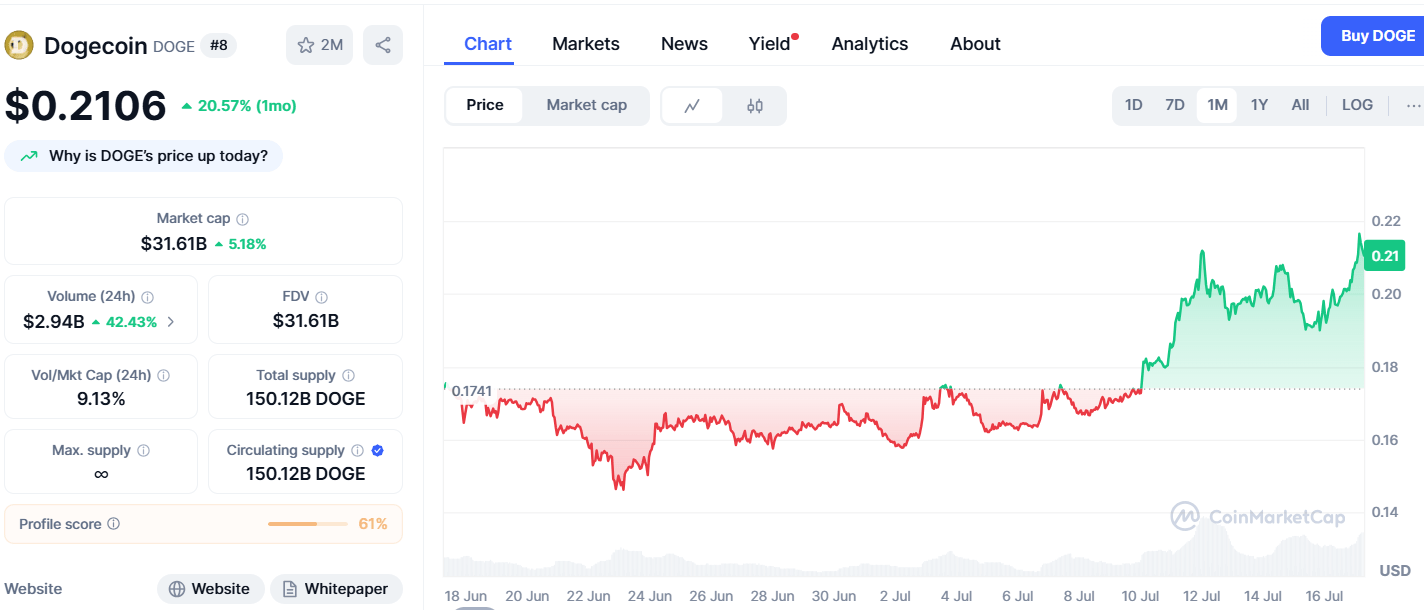Open the more chart options ellipsis
The image size is (1424, 610).
pos(1412,105)
